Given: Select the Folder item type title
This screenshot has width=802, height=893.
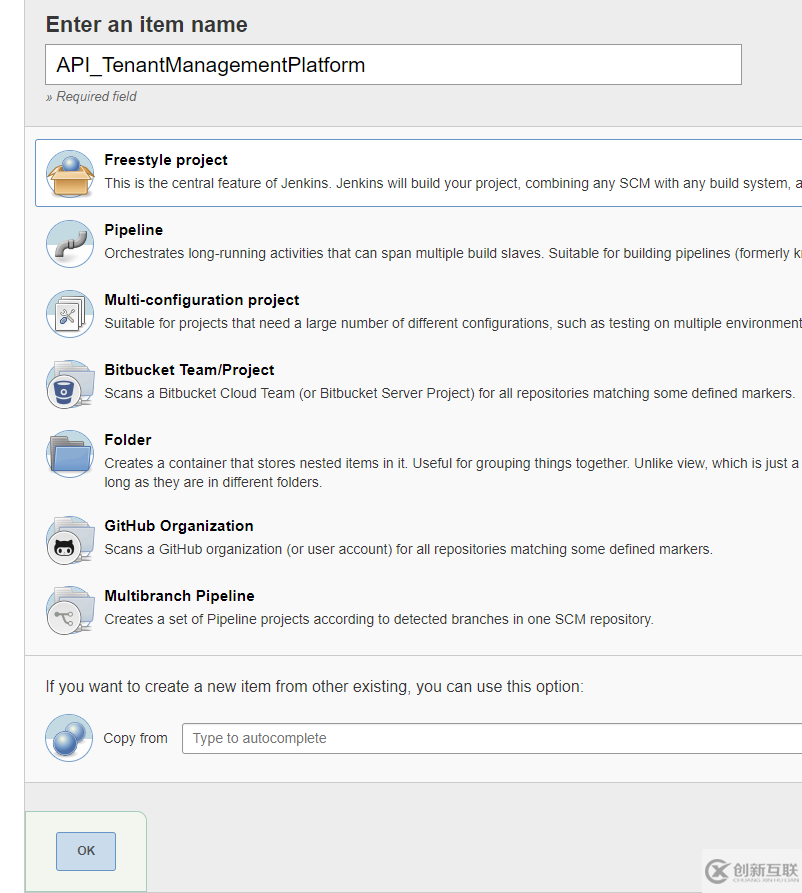Looking at the screenshot, I should tap(128, 440).
